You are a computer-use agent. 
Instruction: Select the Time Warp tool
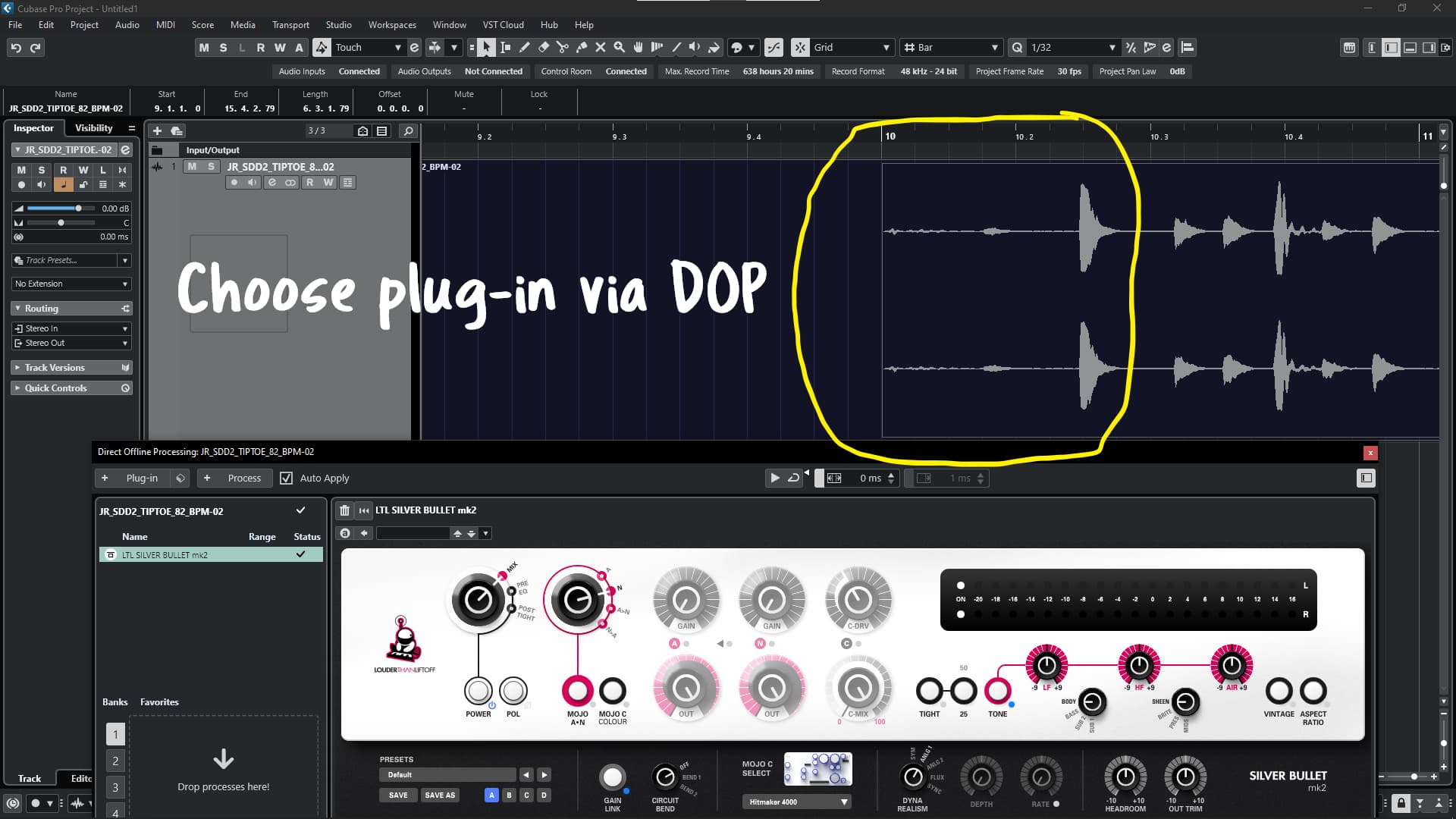pos(657,47)
